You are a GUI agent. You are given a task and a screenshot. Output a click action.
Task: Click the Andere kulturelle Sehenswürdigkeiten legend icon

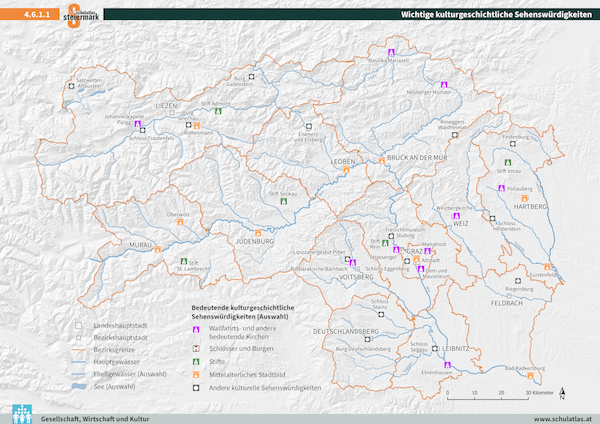click(x=196, y=388)
